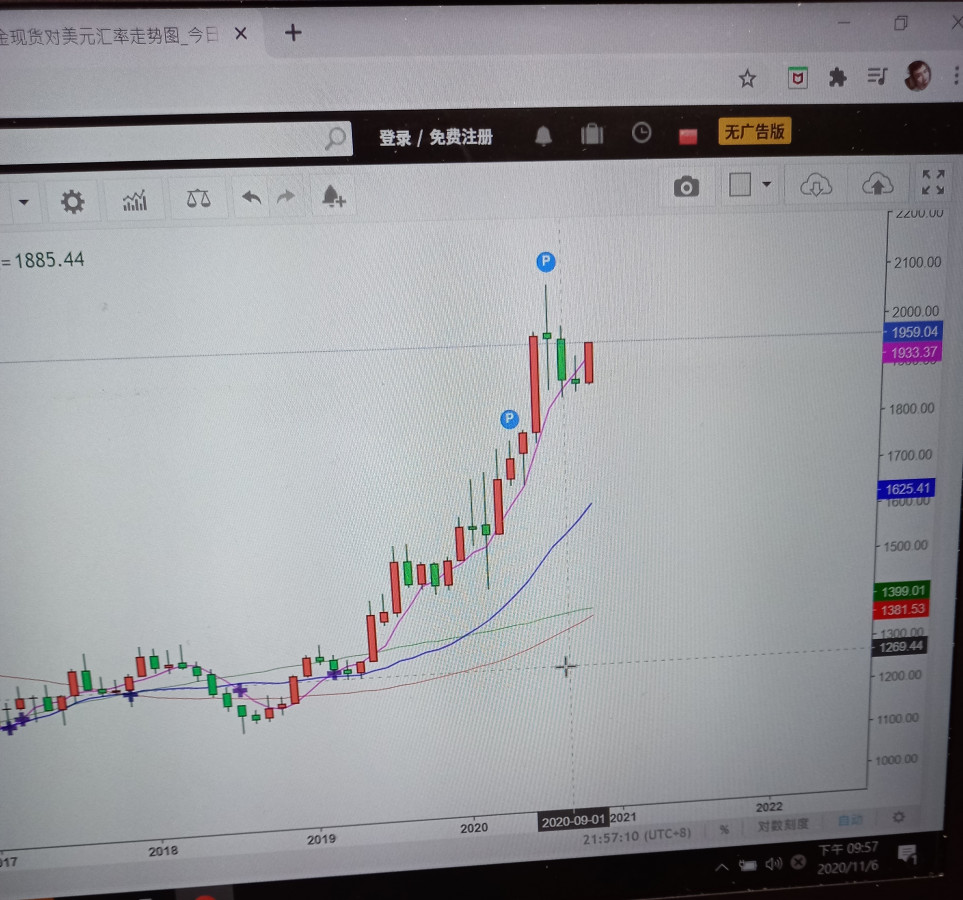Take chart snapshot with camera icon
Screen dimensions: 963x900
coord(686,186)
